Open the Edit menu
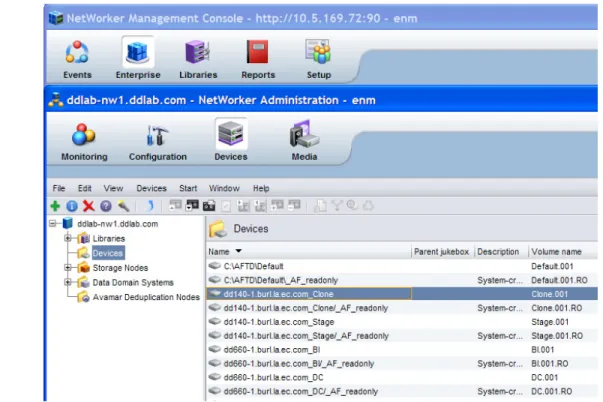The width and height of the screenshot is (603, 402). 85,188
